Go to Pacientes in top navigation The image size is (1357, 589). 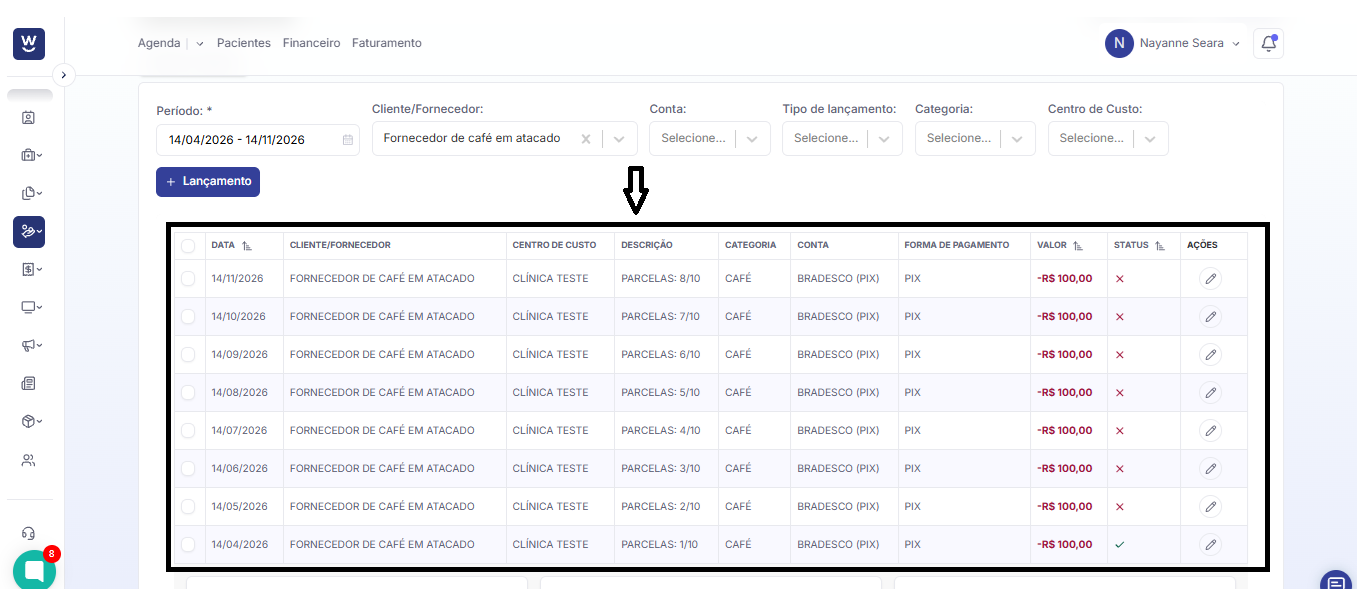[244, 43]
